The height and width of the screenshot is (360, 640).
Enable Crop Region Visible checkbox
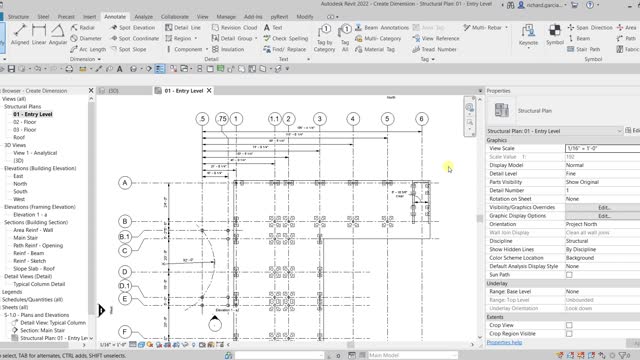coord(569,334)
